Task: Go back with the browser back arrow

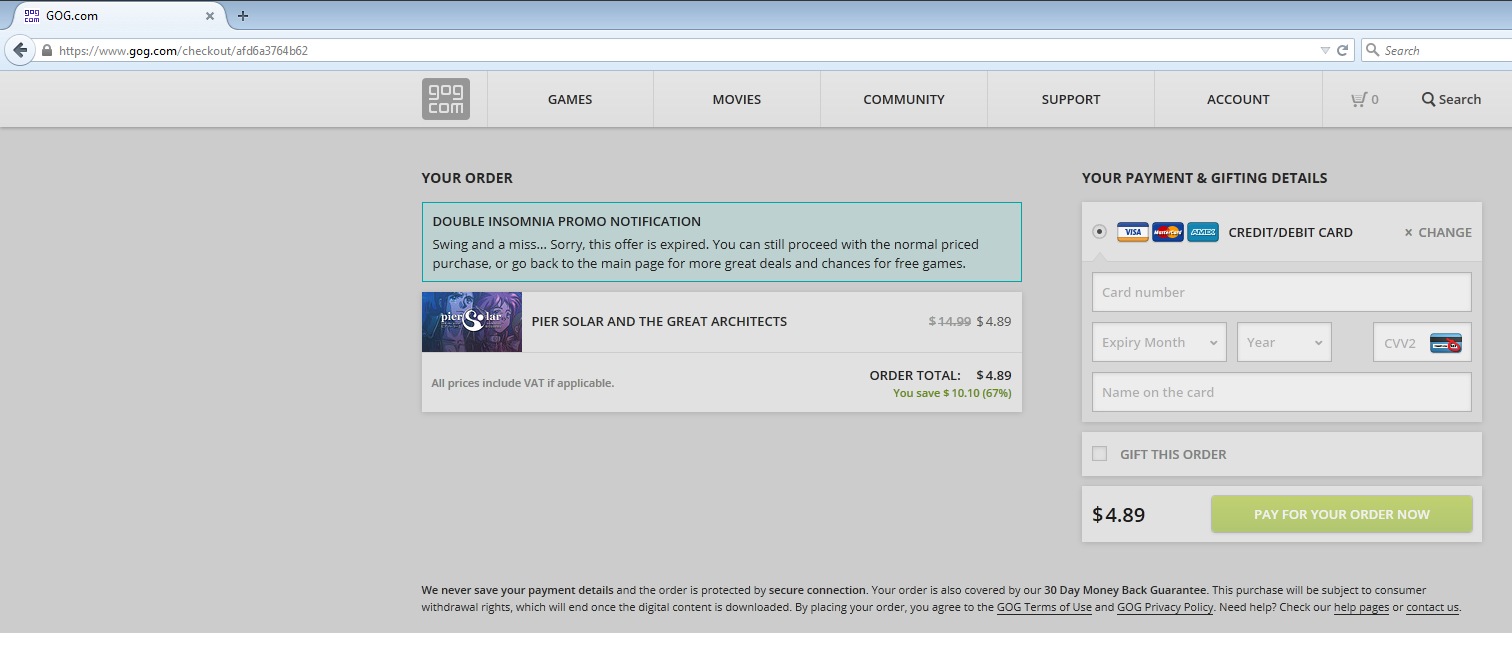Action: point(19,50)
